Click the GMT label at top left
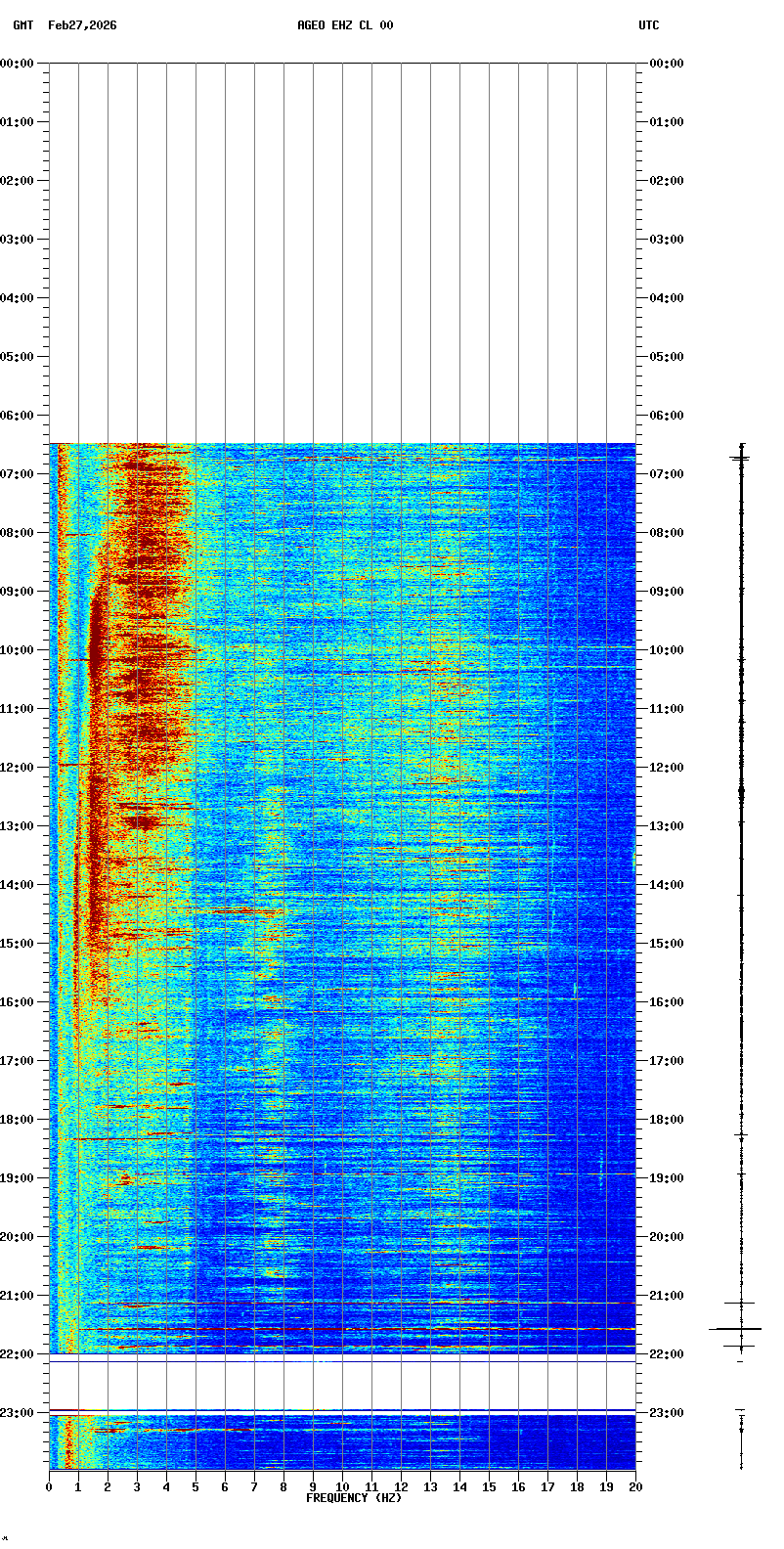784x1549 pixels. click(22, 25)
